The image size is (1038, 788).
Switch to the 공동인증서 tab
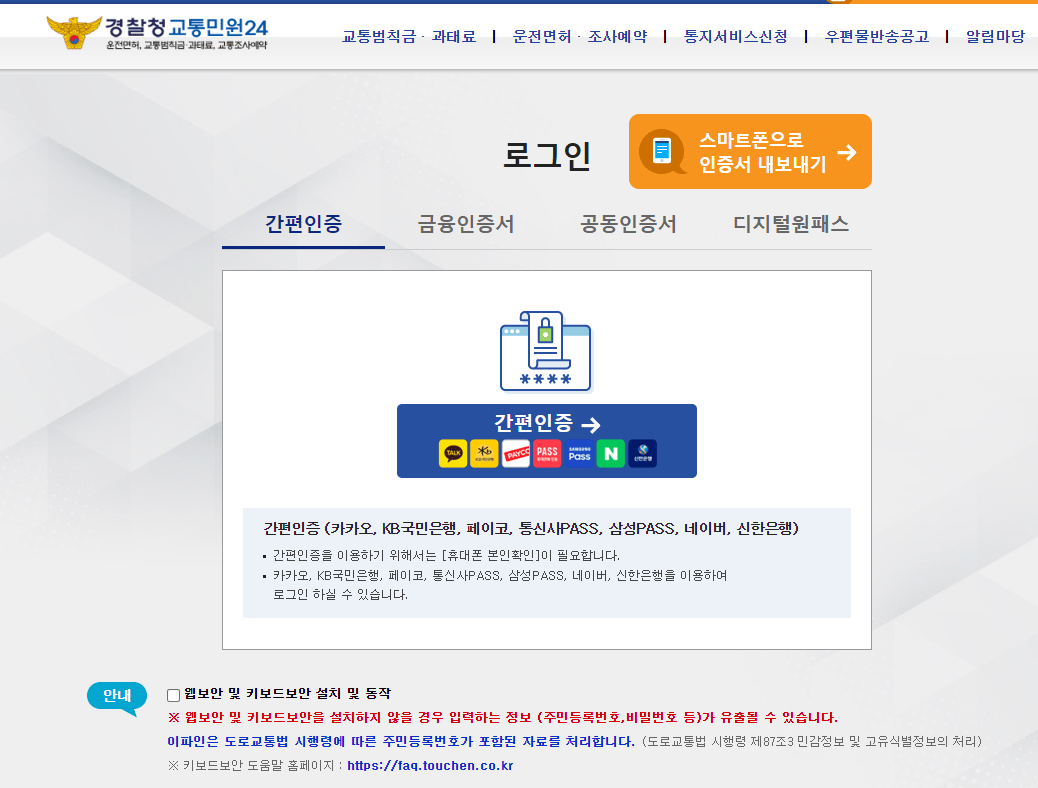coord(628,224)
